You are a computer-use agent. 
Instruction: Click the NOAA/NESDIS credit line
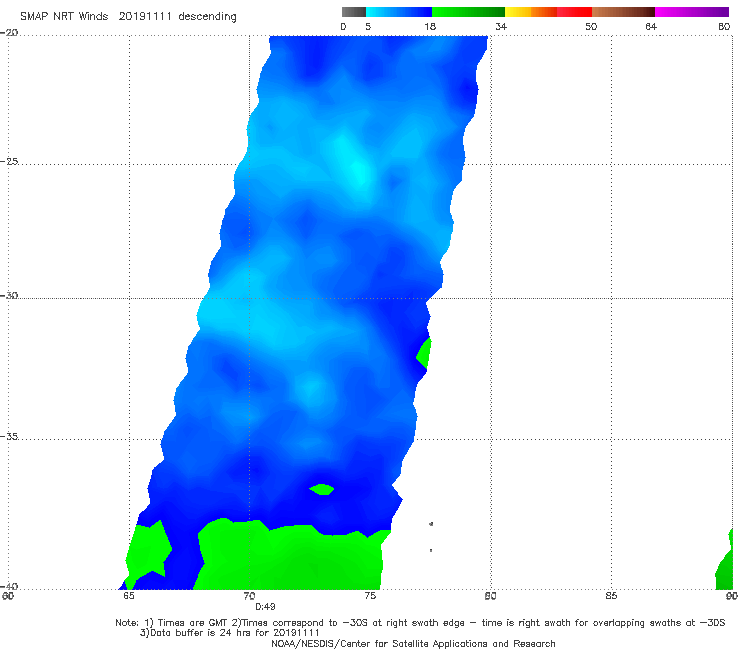click(413, 644)
